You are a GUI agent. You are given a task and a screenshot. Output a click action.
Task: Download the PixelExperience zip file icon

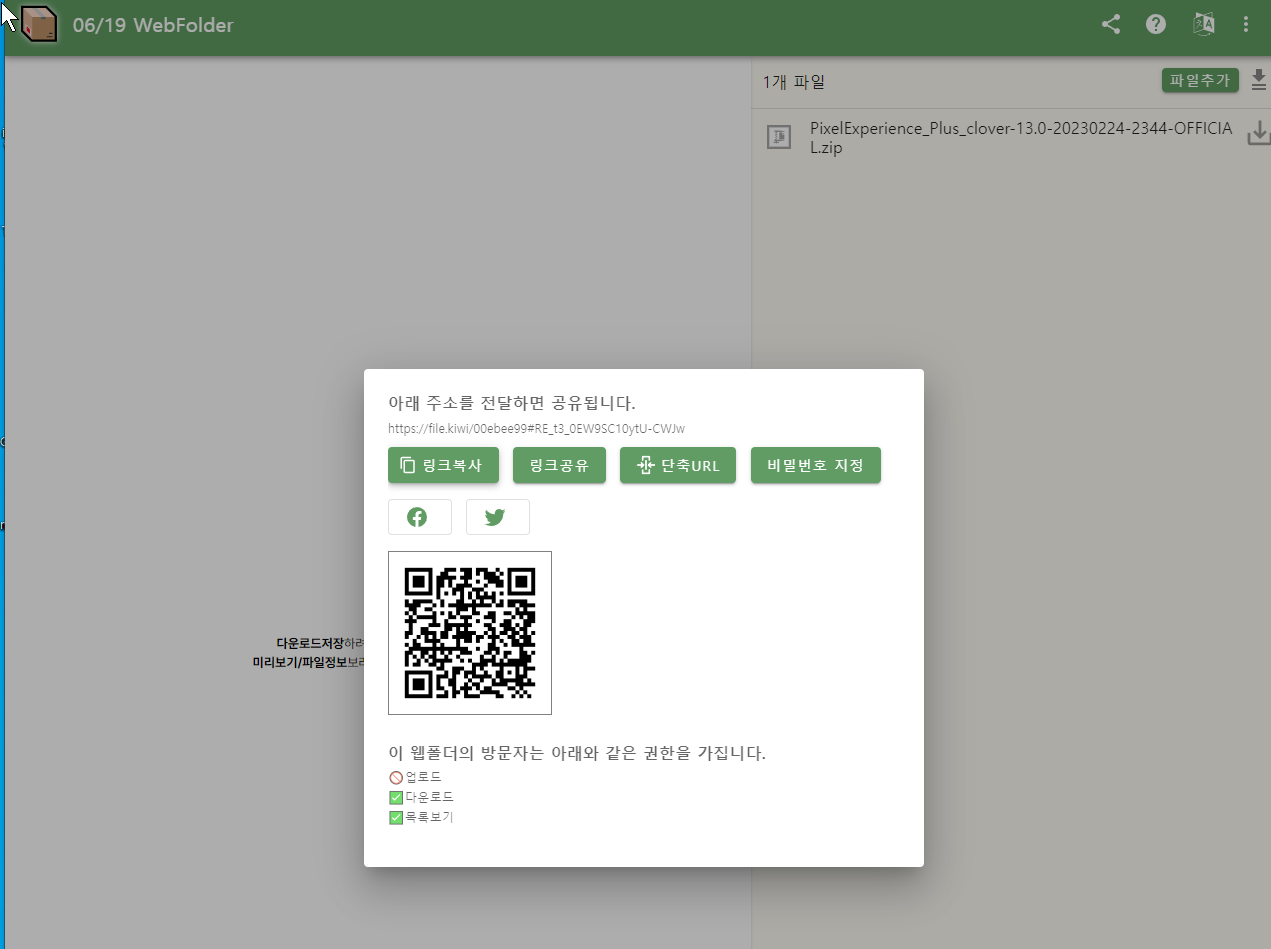[1259, 133]
